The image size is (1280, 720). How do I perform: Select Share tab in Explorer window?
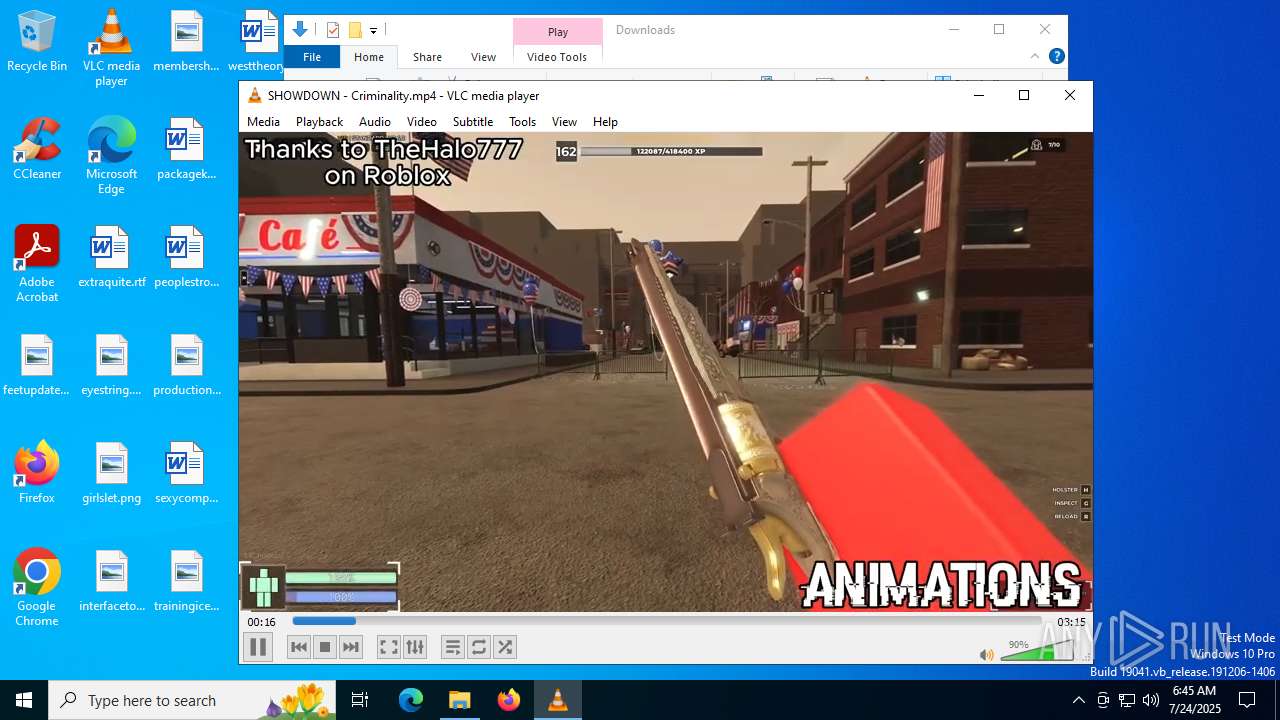pos(427,57)
